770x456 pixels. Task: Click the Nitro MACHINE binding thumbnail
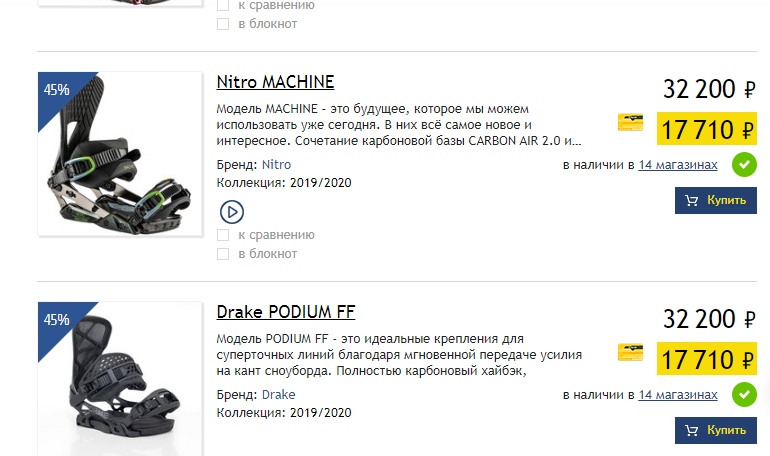pos(120,154)
